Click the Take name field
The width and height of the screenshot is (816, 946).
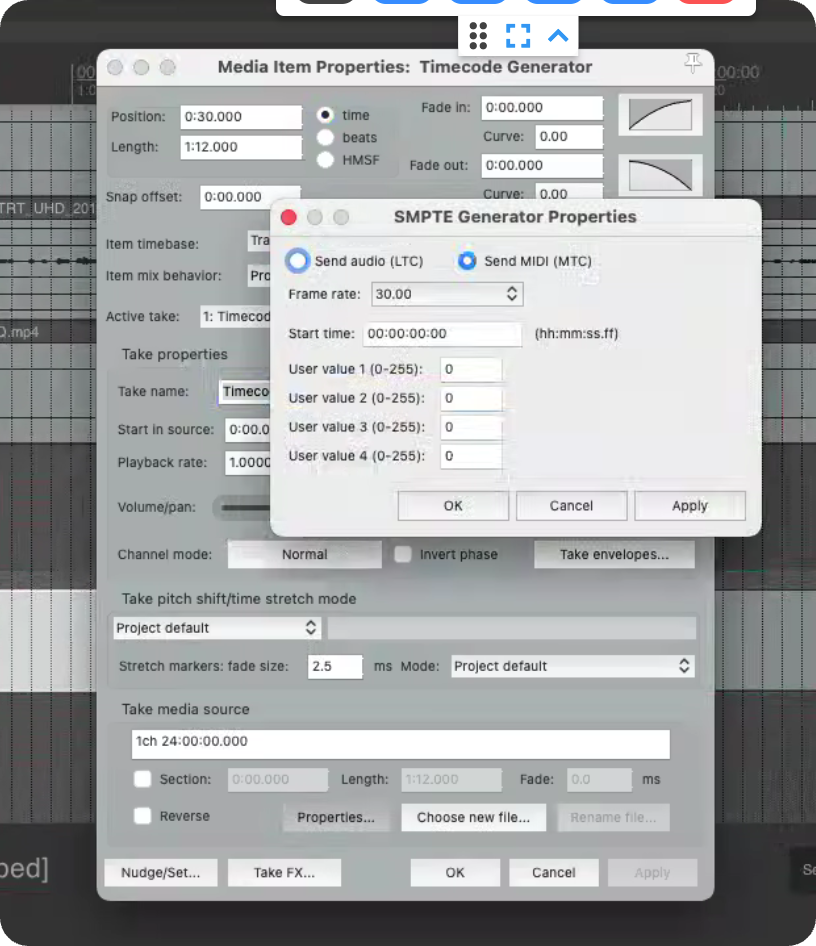coord(245,392)
